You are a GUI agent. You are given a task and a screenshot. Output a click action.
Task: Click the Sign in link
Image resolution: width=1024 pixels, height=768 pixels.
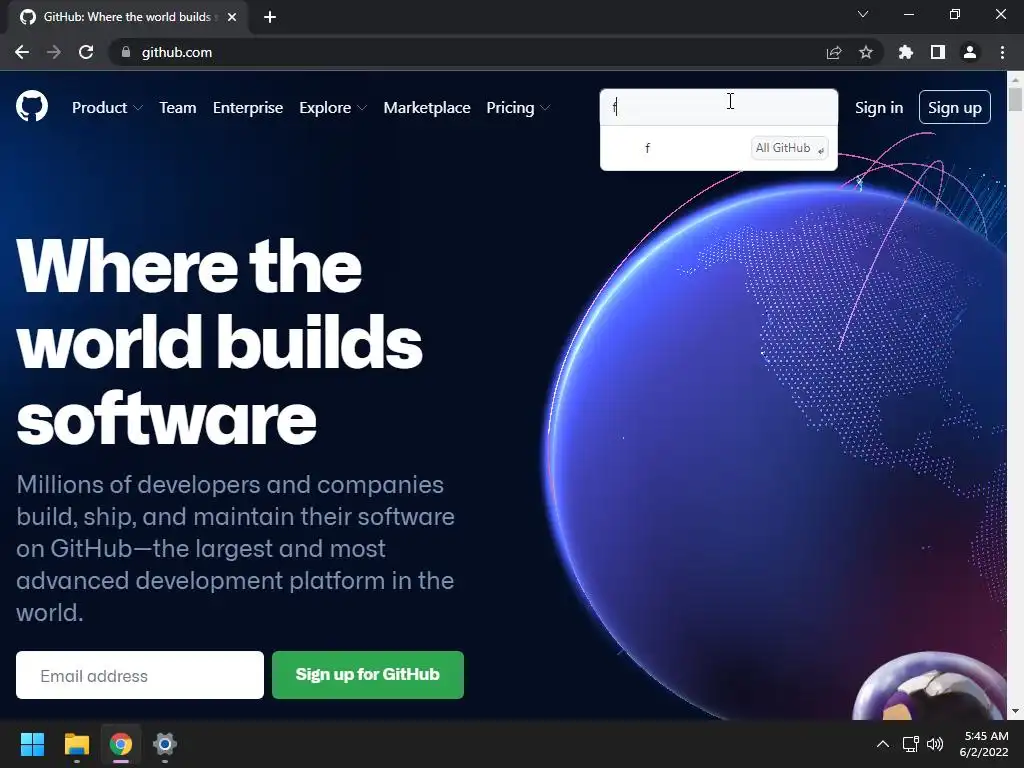879,108
